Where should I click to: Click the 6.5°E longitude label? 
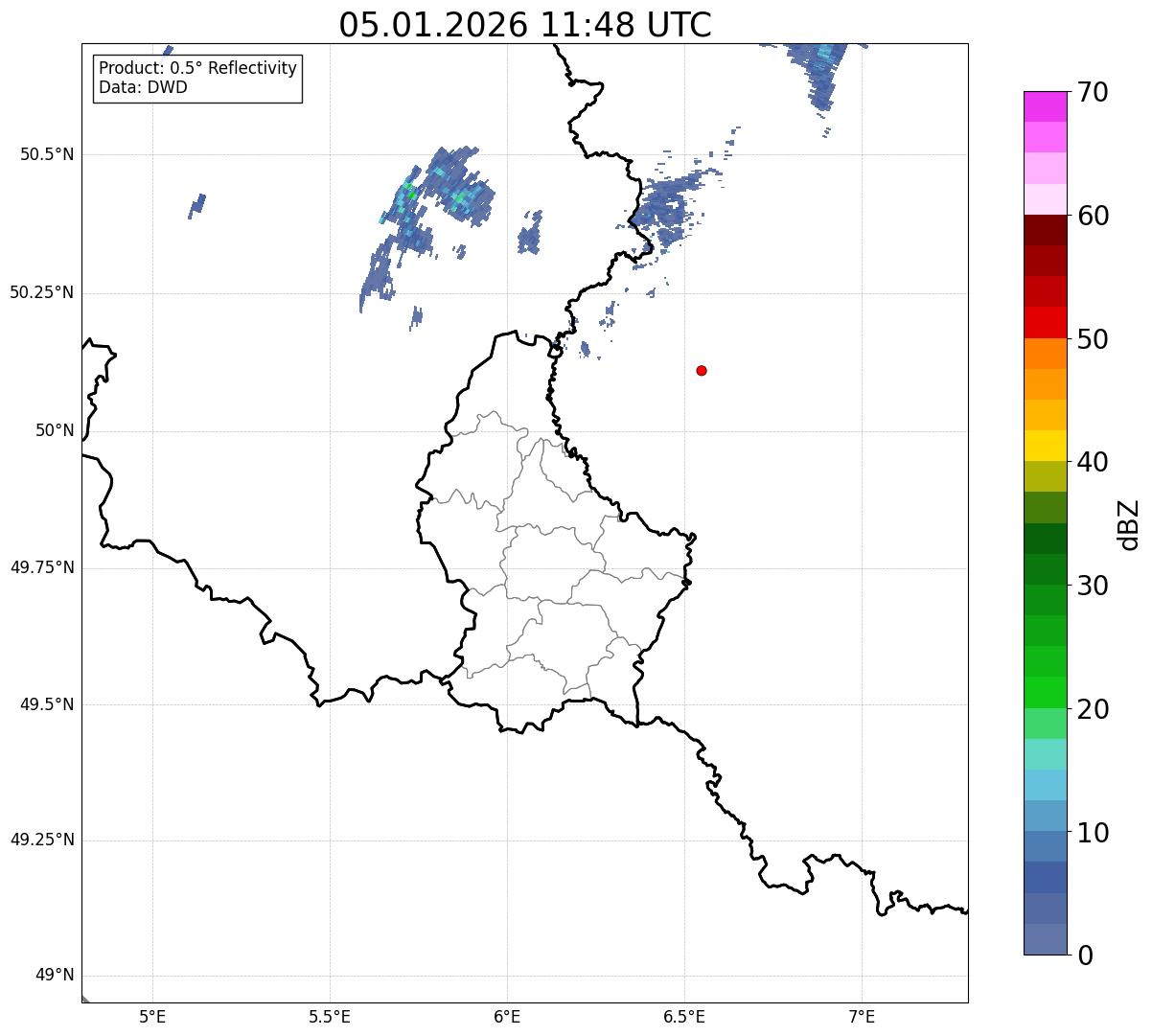(x=684, y=1017)
